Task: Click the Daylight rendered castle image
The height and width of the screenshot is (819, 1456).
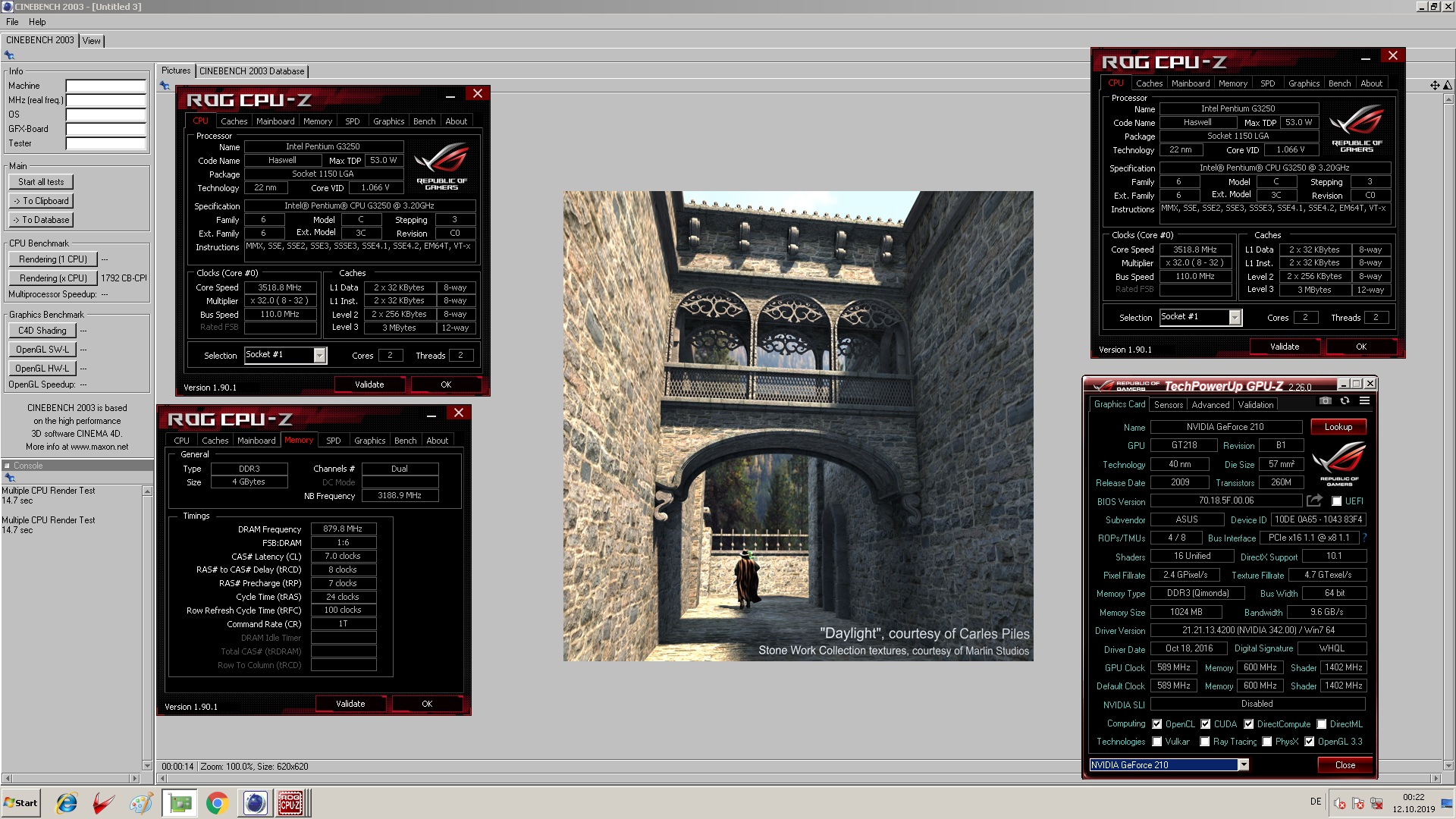Action: (798, 426)
